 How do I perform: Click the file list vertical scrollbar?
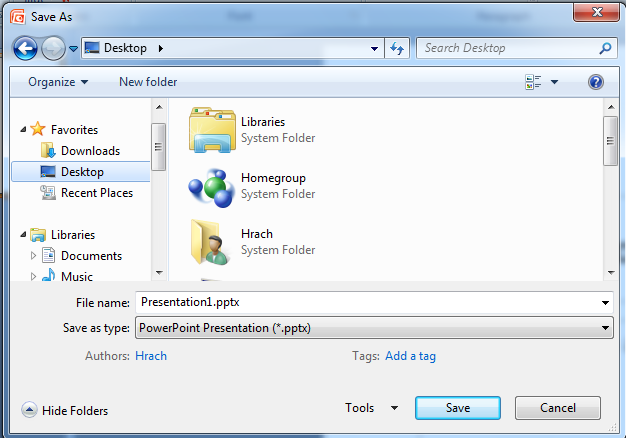(x=608, y=190)
